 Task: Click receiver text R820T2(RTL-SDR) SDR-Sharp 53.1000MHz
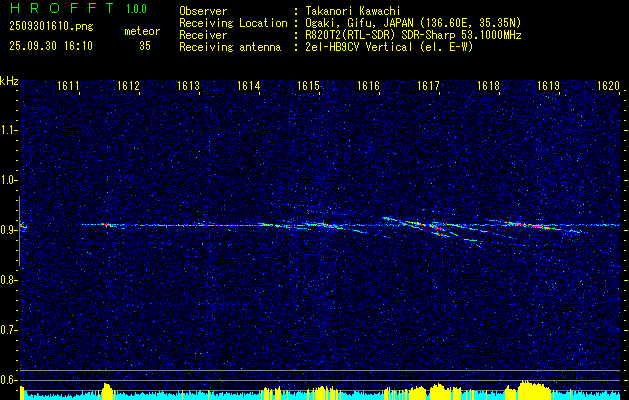pos(413,35)
